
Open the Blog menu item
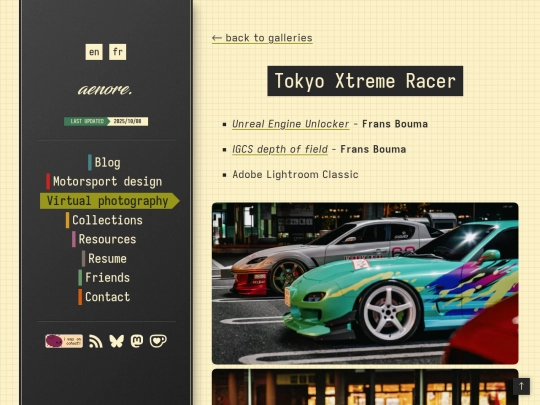pyautogui.click(x=104, y=163)
